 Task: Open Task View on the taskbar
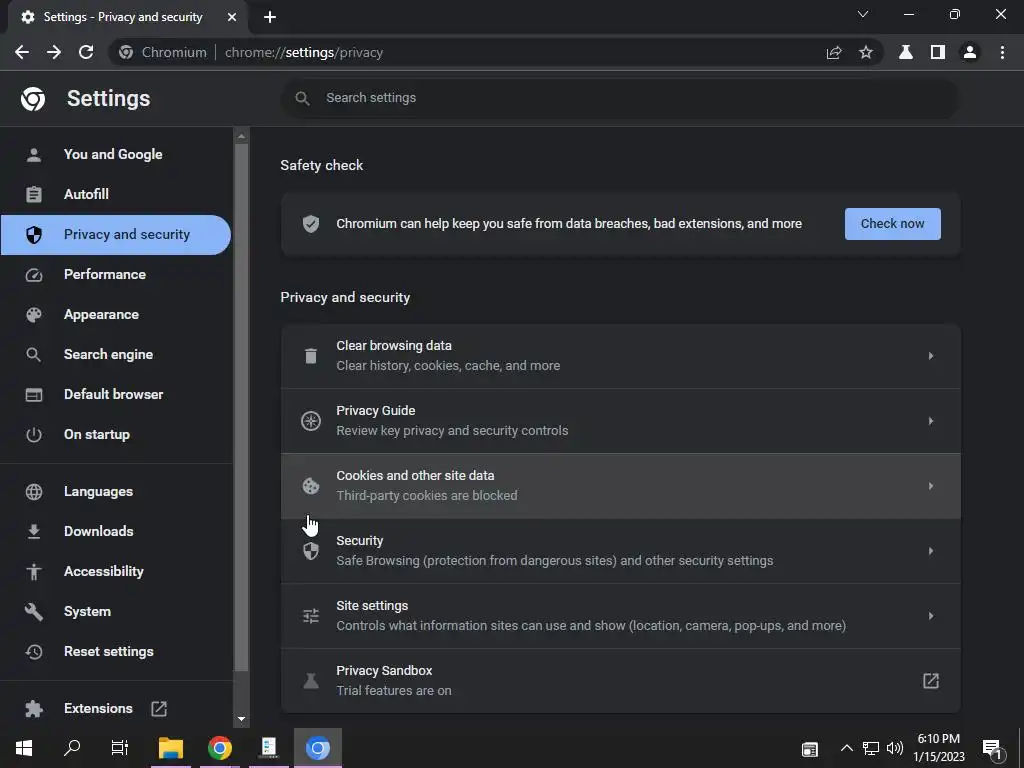[x=120, y=748]
